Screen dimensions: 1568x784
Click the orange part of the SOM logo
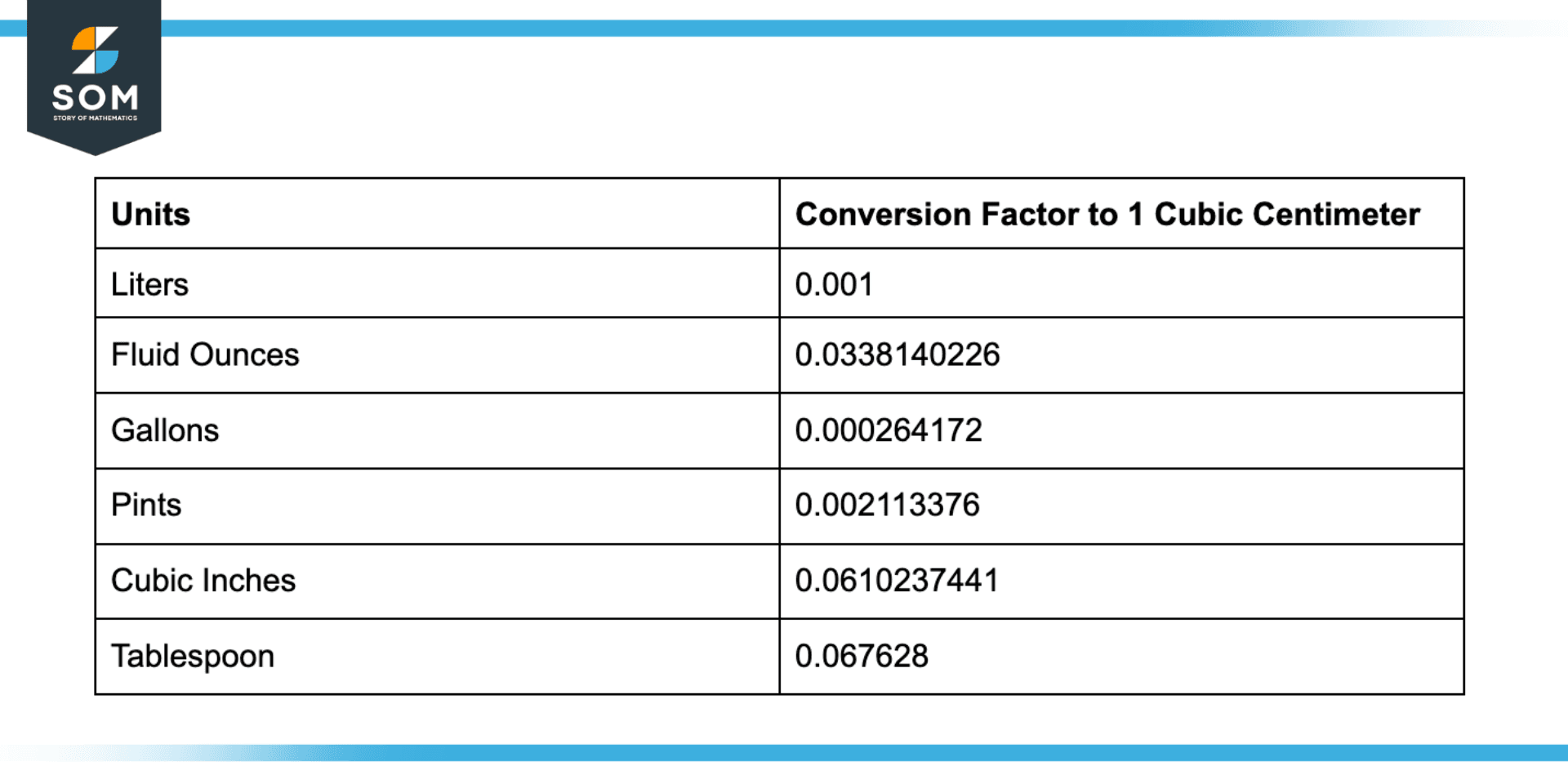(87, 41)
